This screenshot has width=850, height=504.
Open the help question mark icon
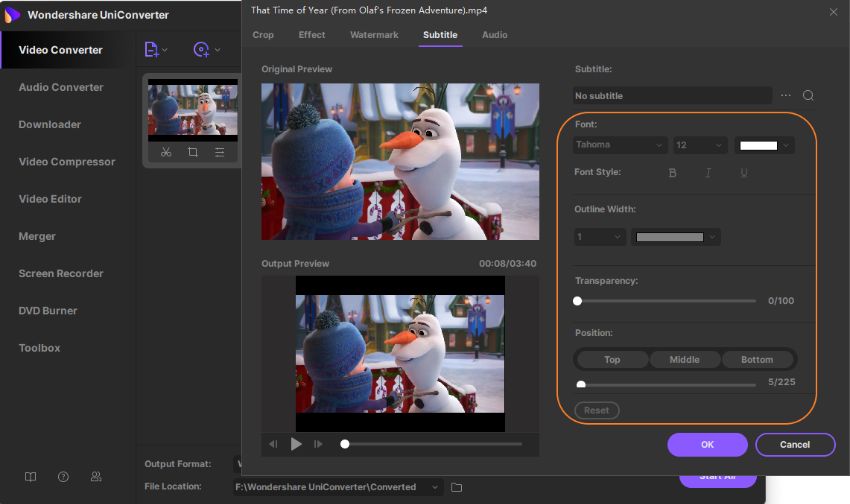(63, 476)
